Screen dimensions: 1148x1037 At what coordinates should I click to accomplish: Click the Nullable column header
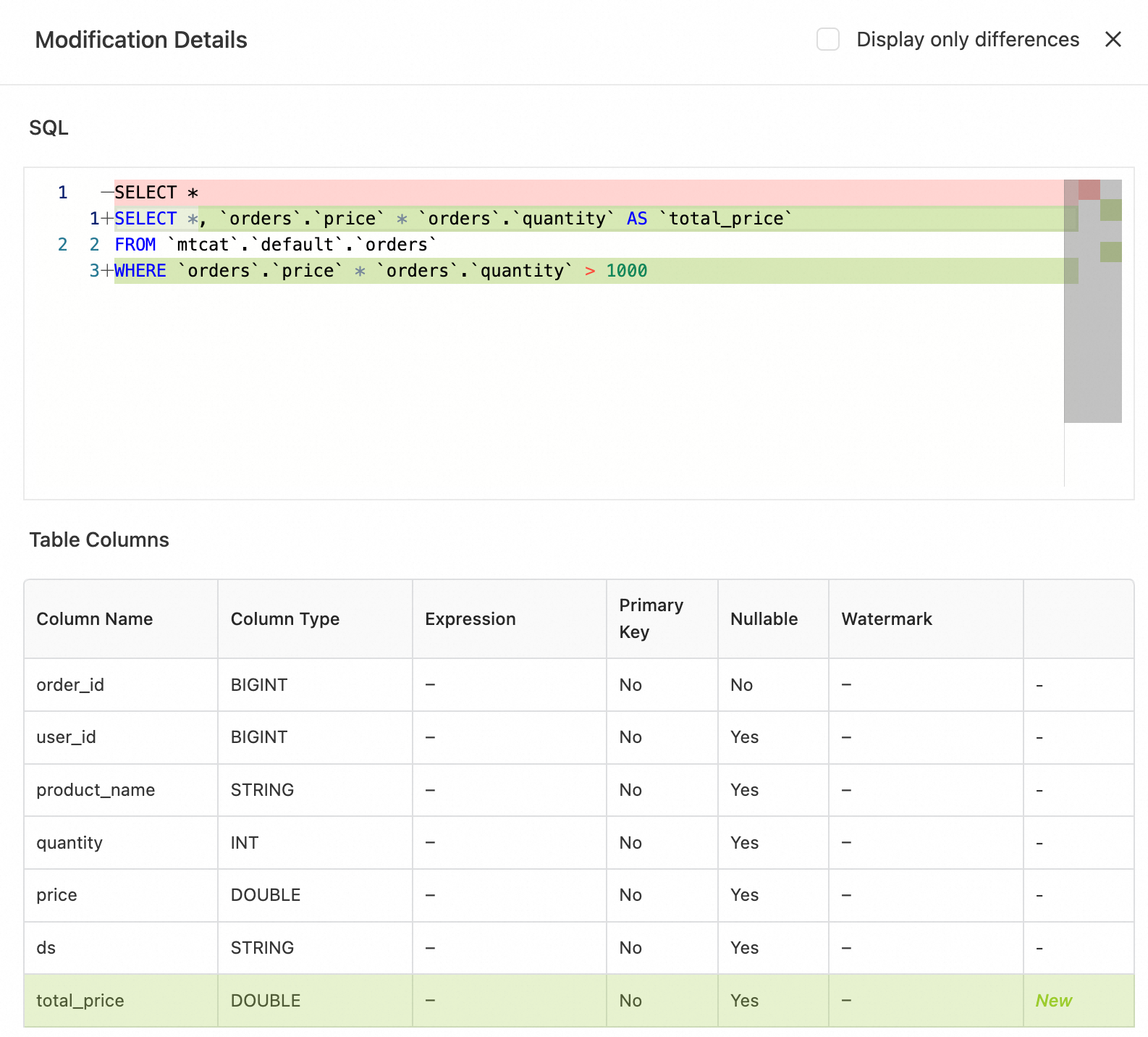[x=764, y=619]
